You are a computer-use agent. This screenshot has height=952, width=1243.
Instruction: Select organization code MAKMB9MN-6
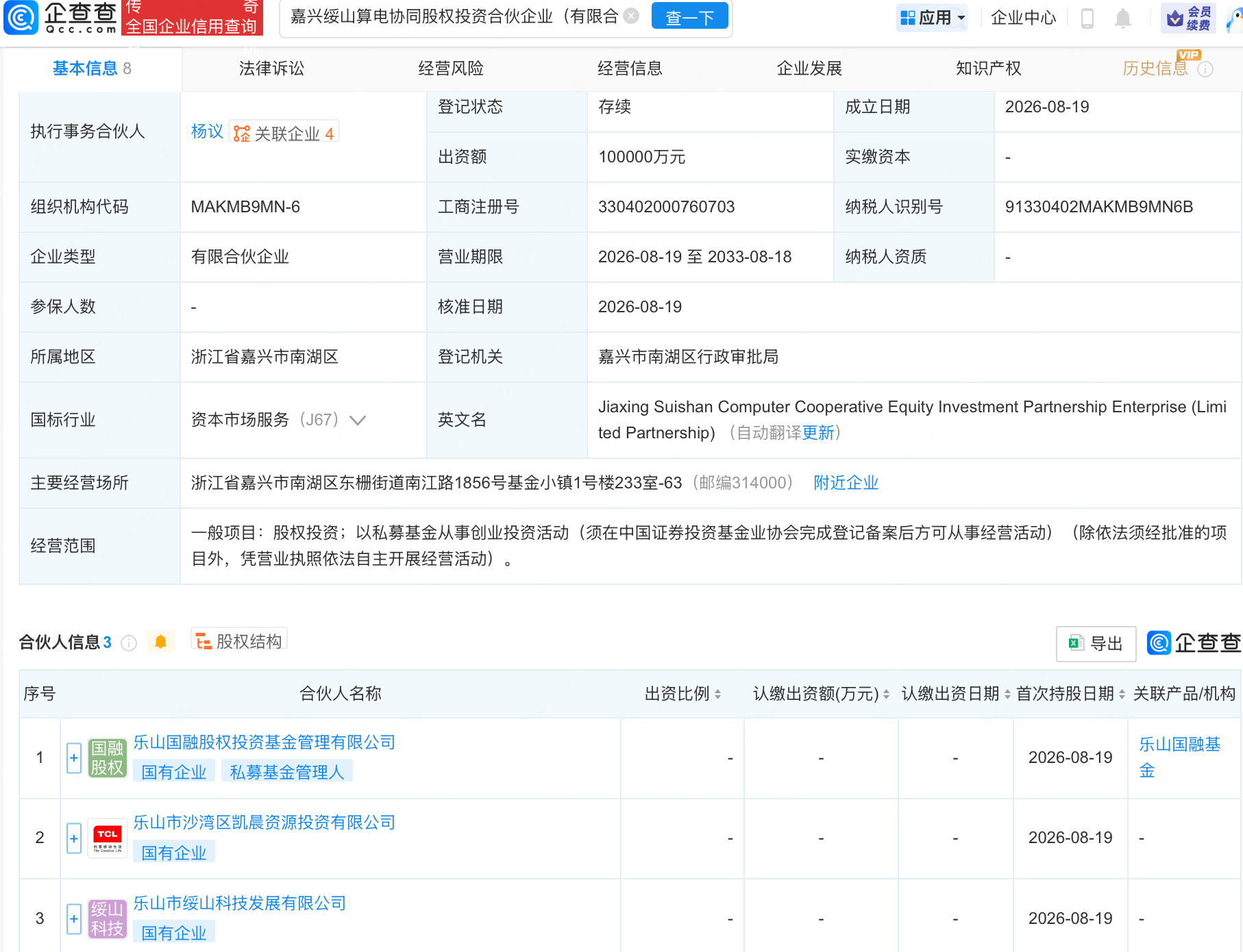(245, 207)
